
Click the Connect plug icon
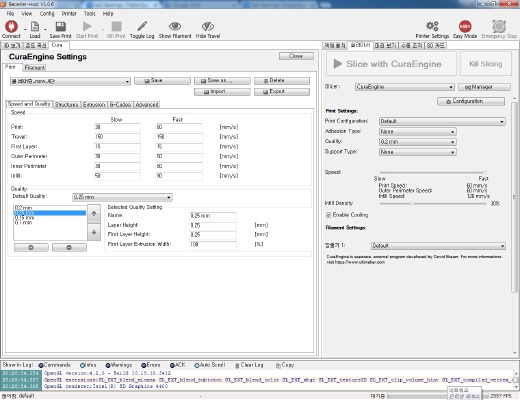11,26
